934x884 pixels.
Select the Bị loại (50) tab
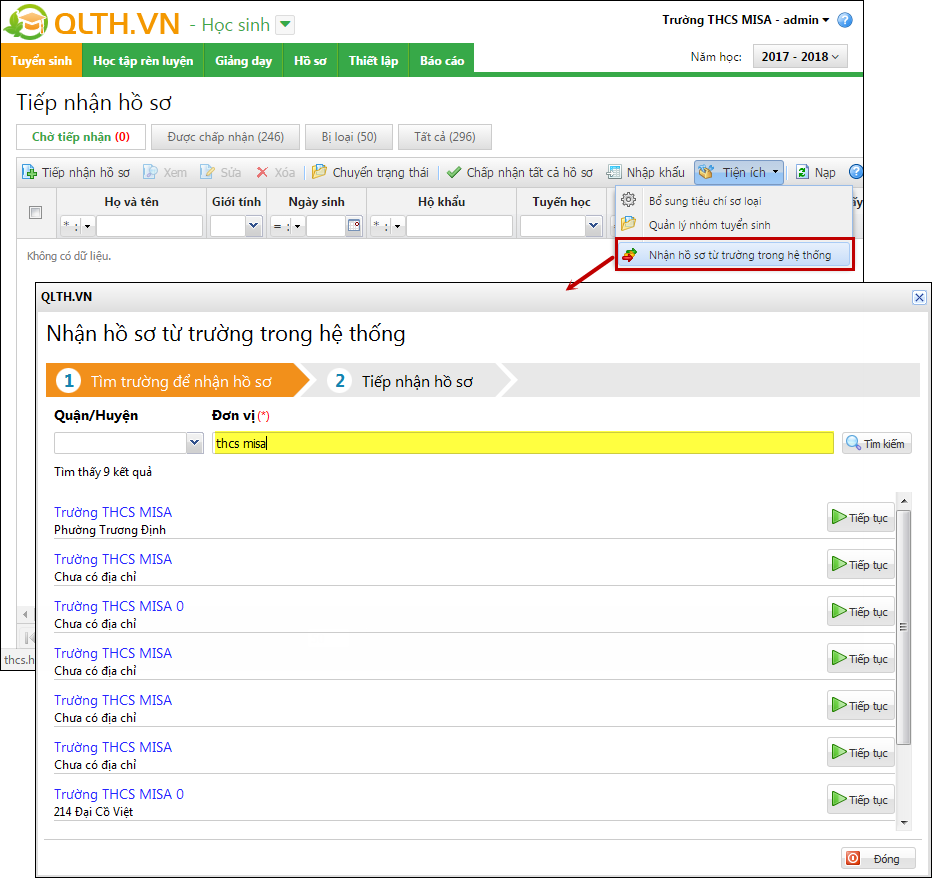[349, 137]
